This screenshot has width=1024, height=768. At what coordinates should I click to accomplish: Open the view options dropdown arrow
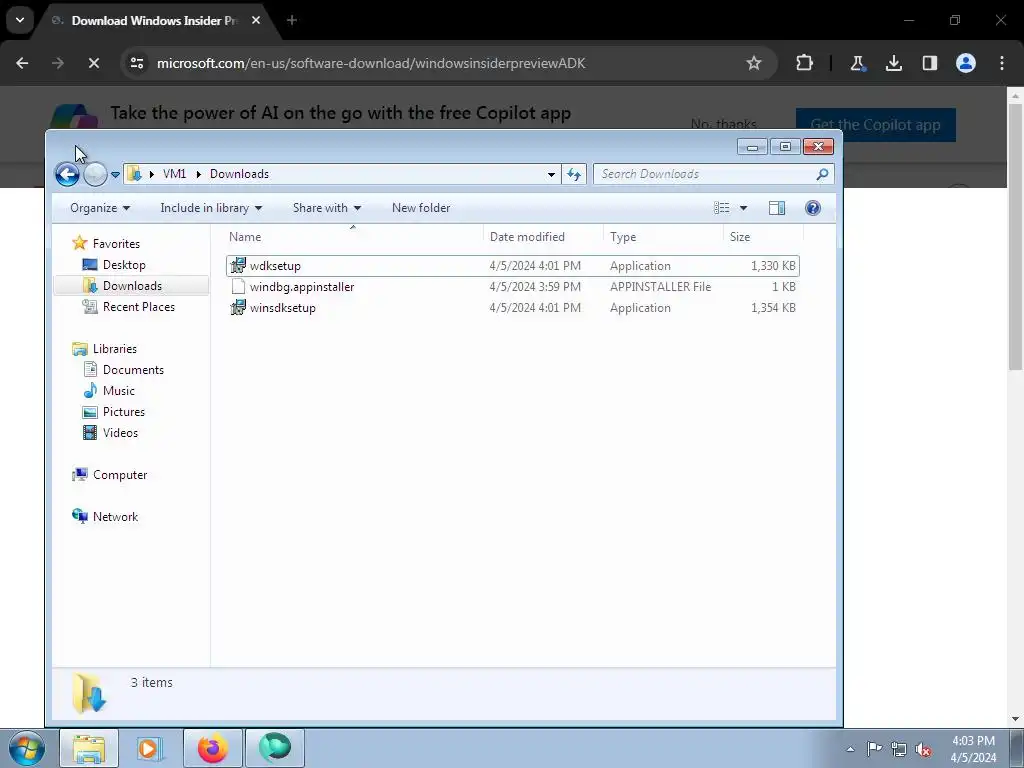point(743,208)
